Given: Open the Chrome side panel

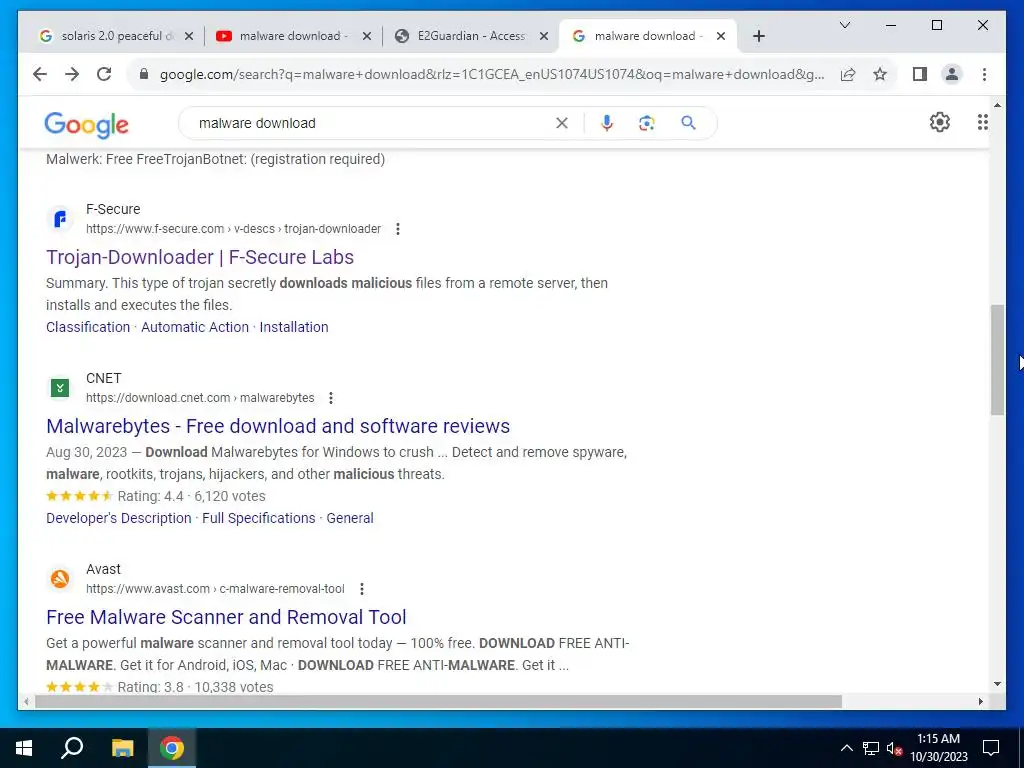Looking at the screenshot, I should 920,74.
